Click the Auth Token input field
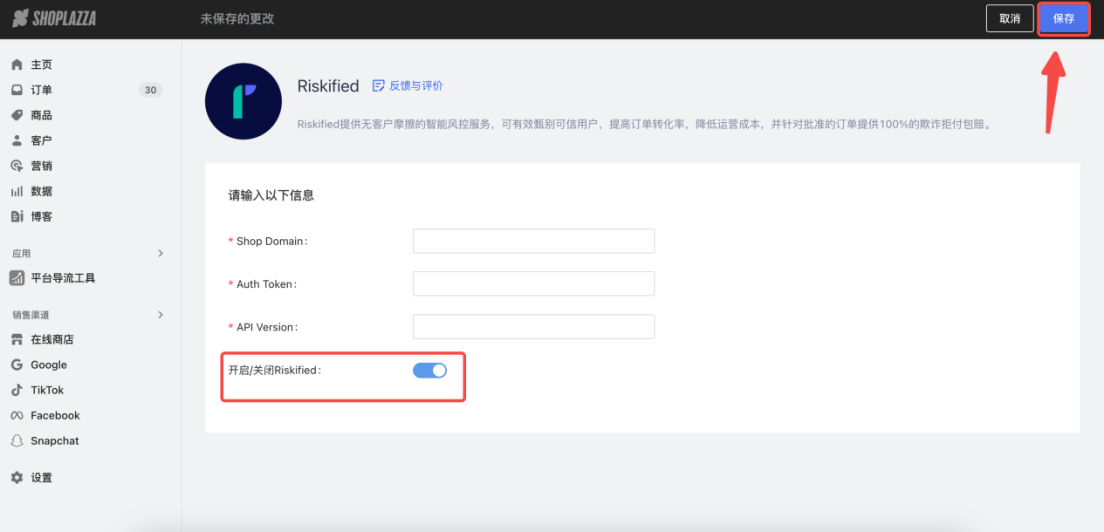 (534, 284)
